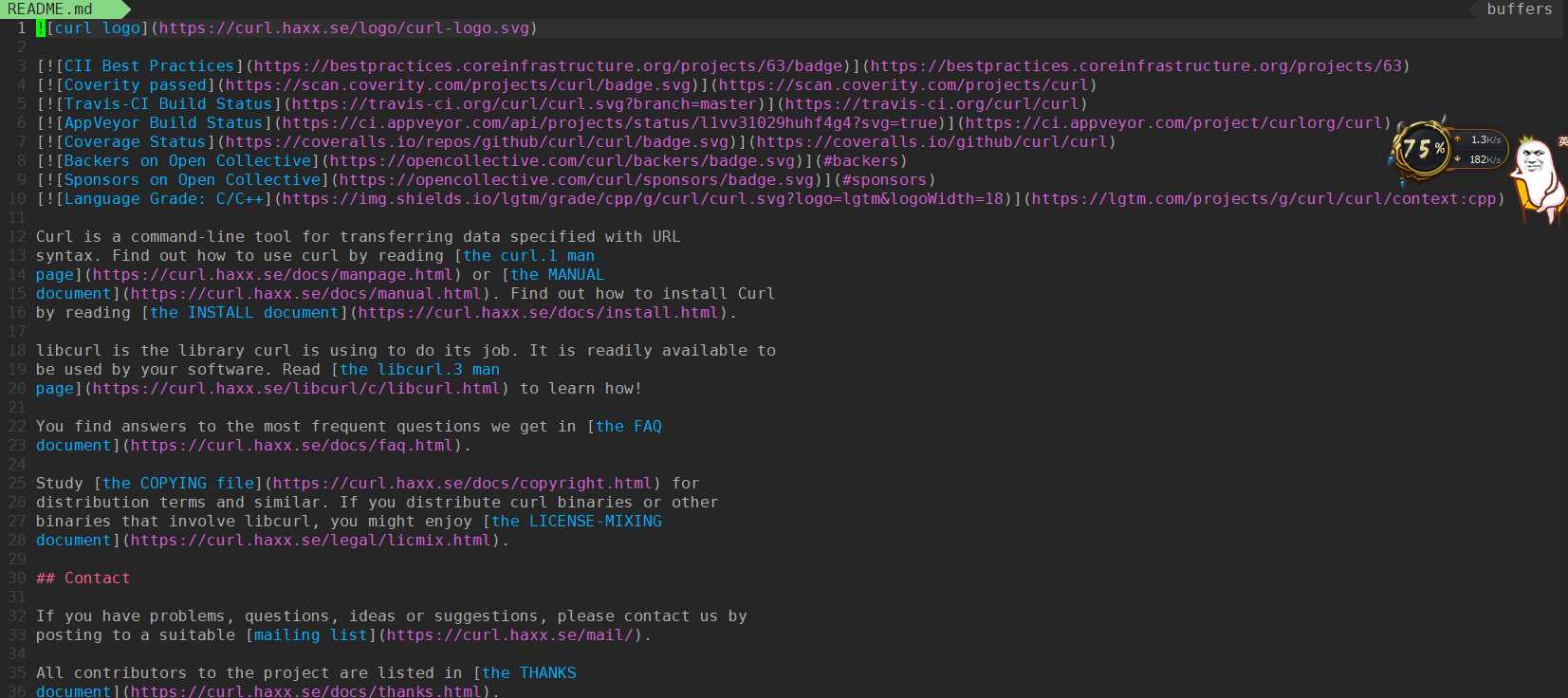The height and width of the screenshot is (698, 1568).
Task: Click the faq.html URL on line 23
Action: click(x=292, y=445)
